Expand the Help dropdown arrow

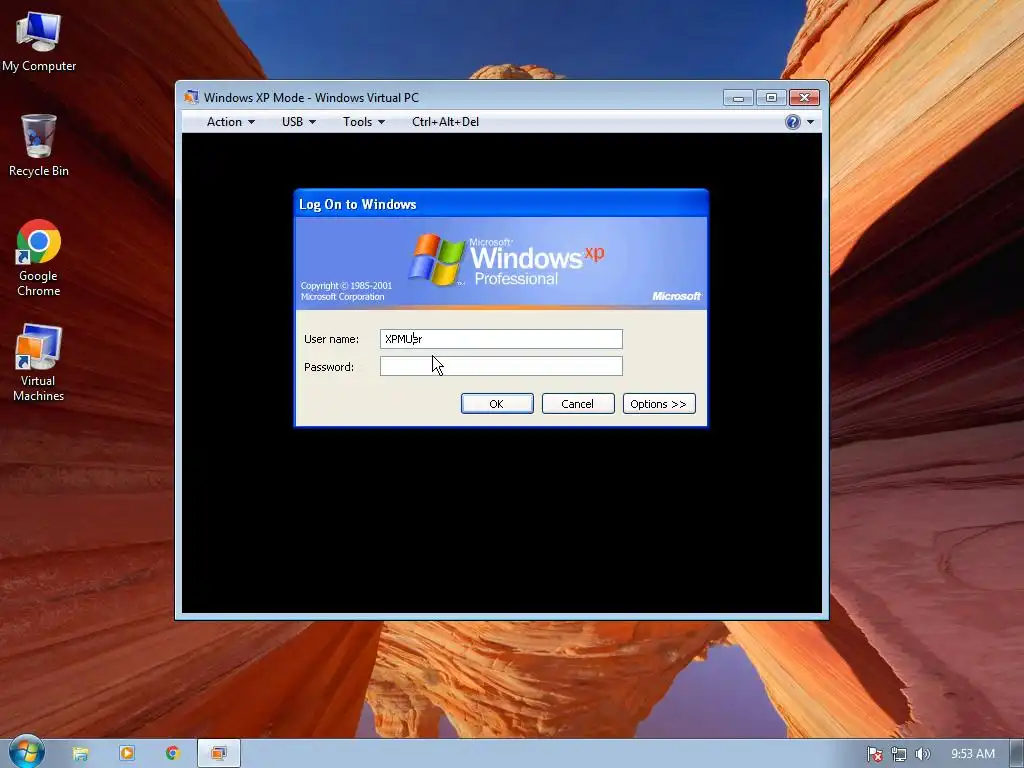click(810, 122)
